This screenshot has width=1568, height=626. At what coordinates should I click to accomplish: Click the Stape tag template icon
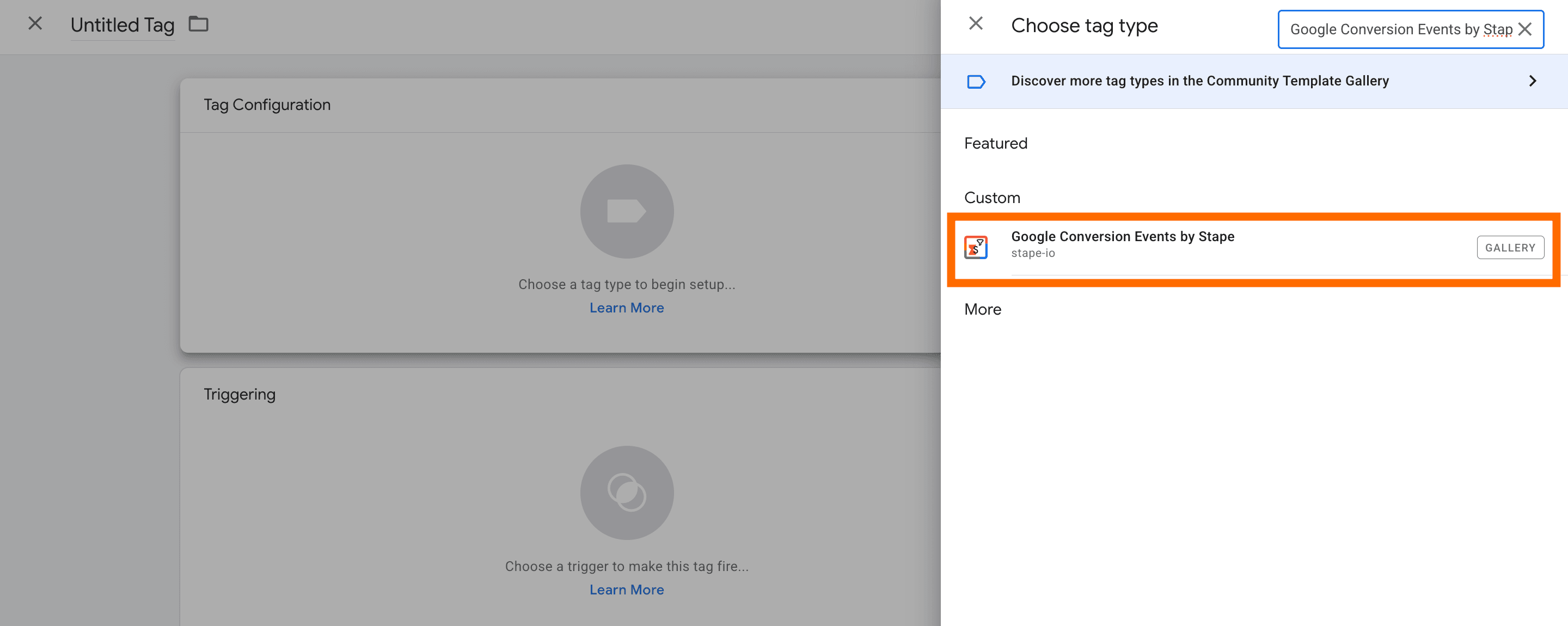(976, 248)
